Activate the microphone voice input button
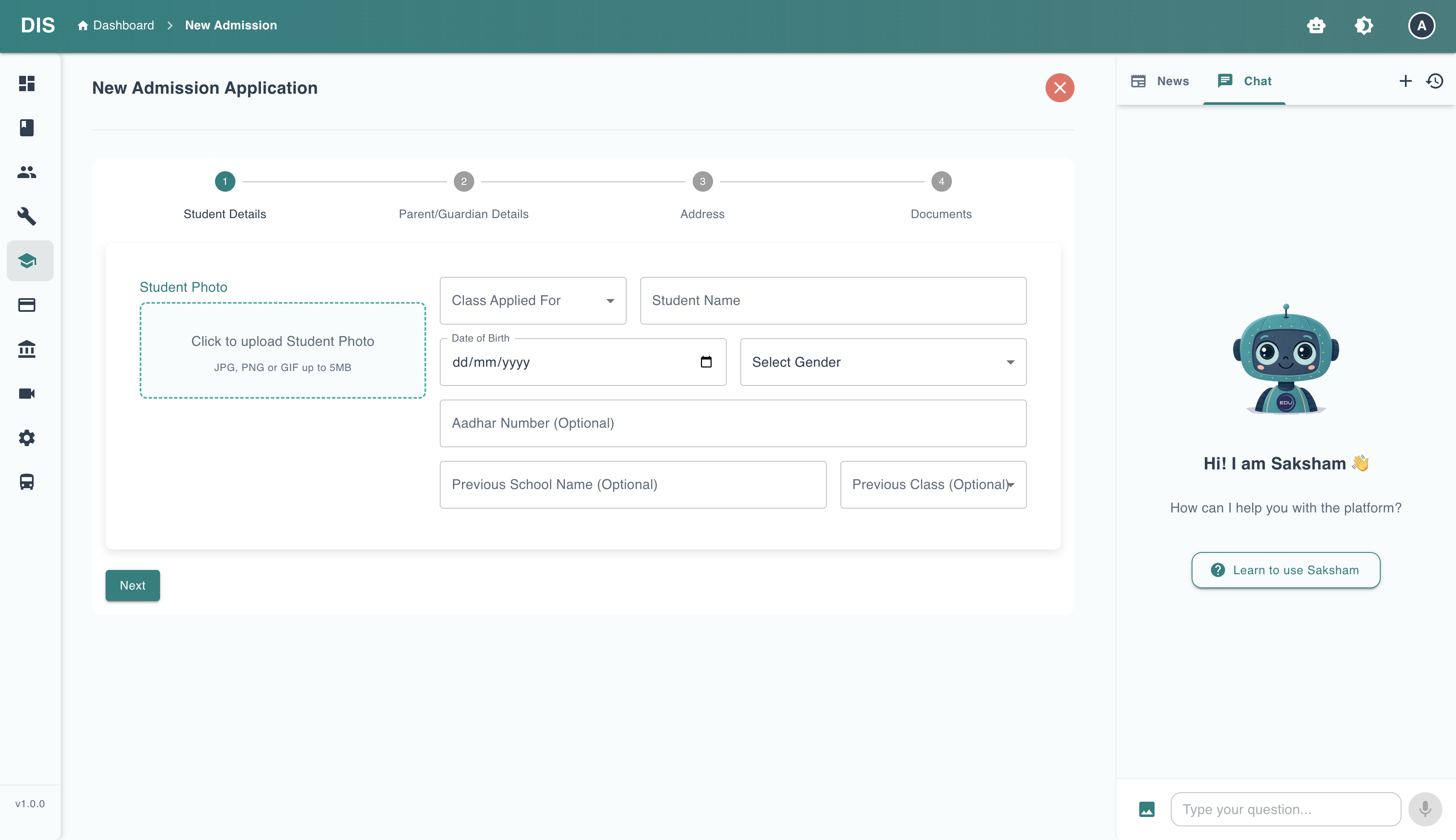This screenshot has height=840, width=1456. tap(1425, 809)
